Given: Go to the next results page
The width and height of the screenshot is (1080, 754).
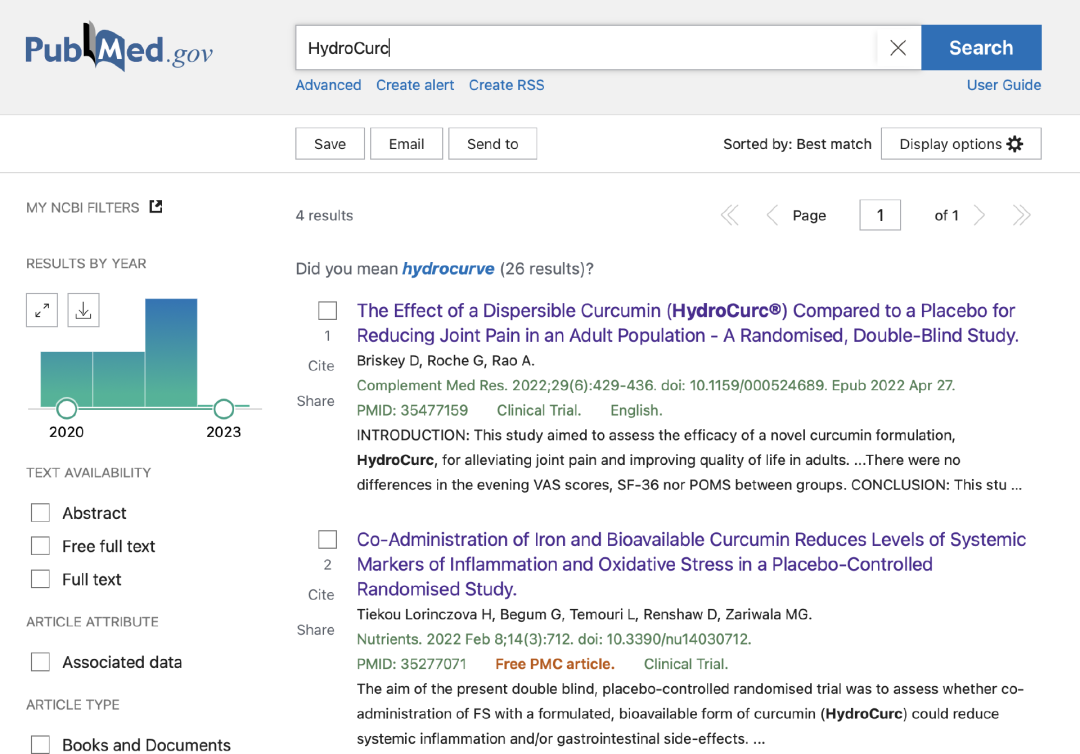Looking at the screenshot, I should click(x=979, y=216).
